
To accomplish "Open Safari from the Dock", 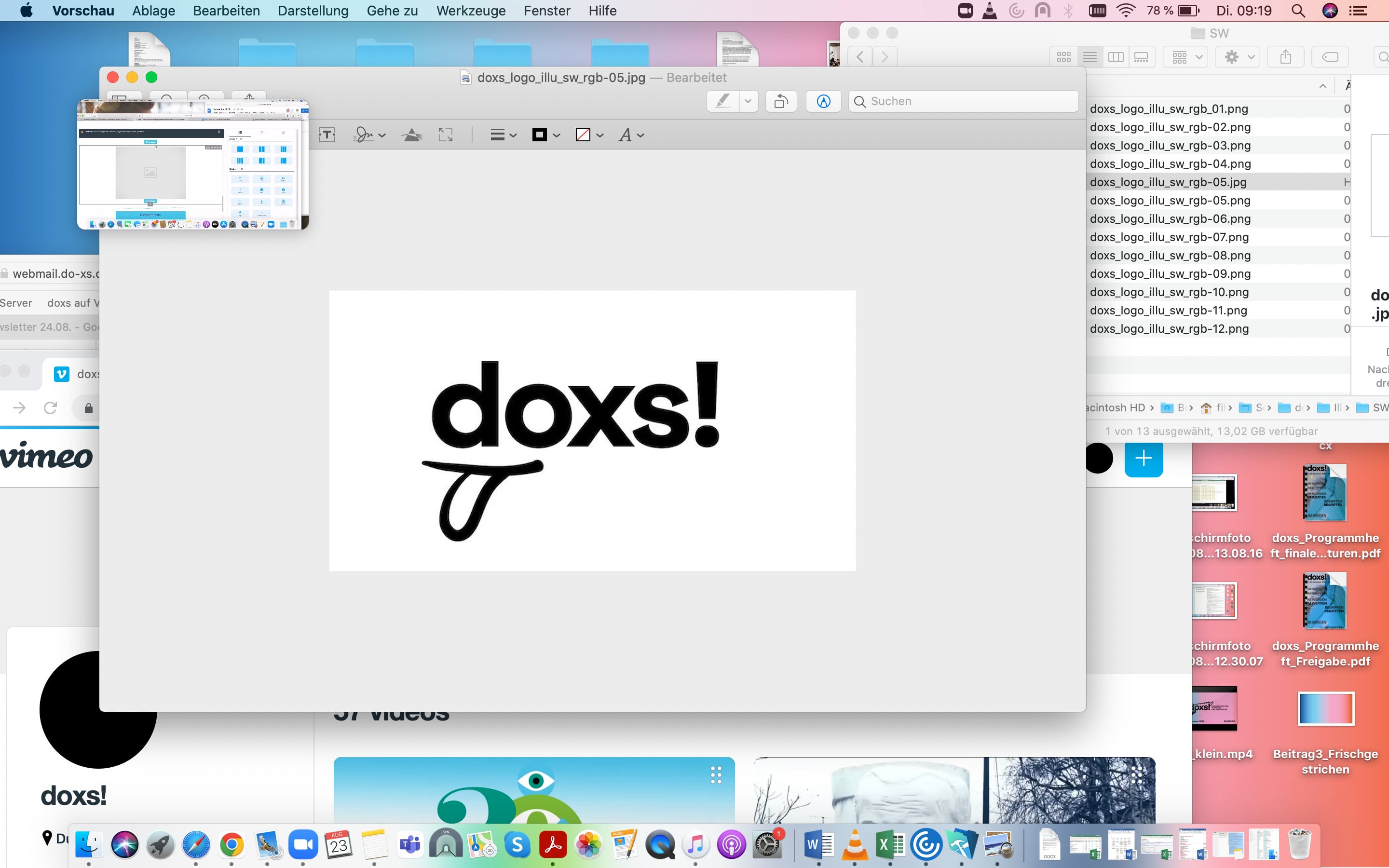I will [196, 844].
